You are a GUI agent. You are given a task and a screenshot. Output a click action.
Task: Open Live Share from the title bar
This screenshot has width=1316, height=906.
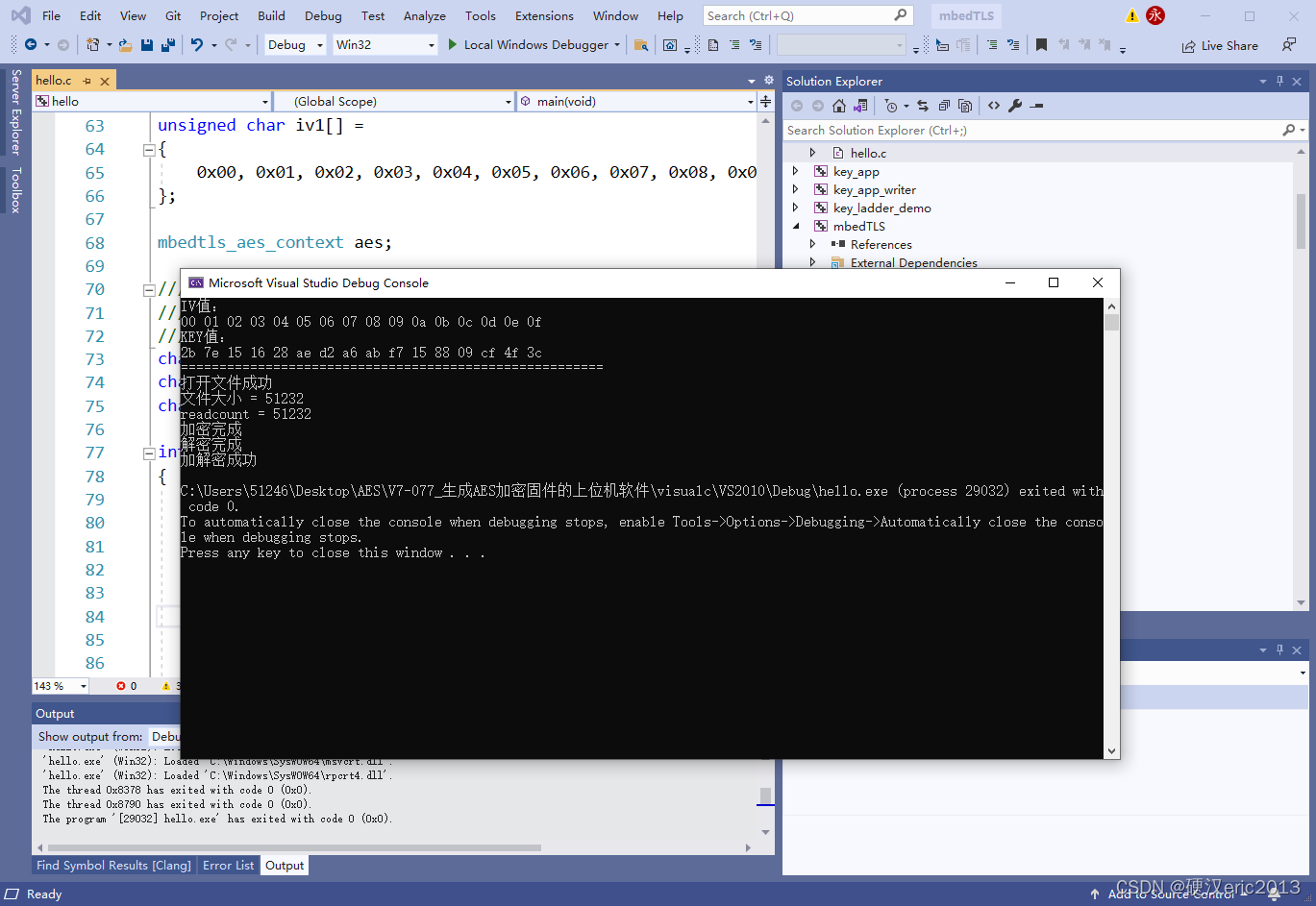[1219, 44]
